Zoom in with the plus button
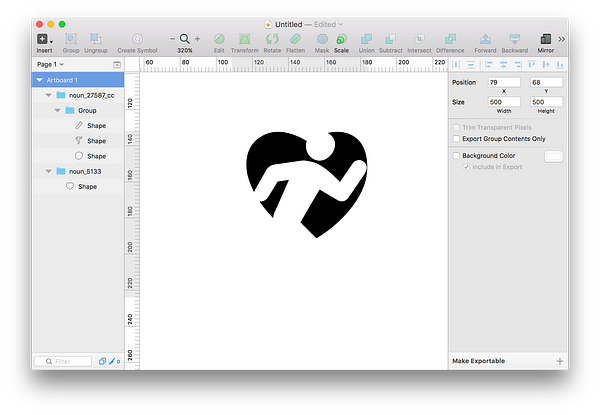Viewport: 600px width, 415px height. 197,39
